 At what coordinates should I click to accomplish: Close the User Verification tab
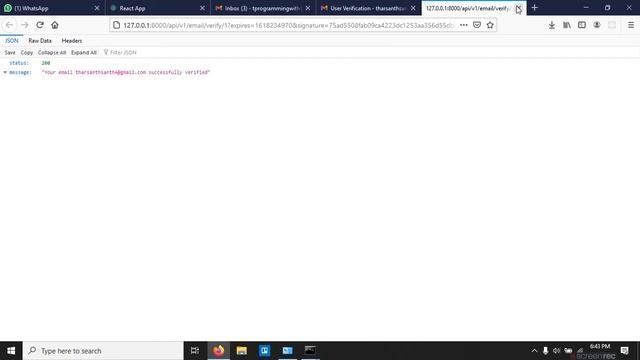click(x=413, y=8)
